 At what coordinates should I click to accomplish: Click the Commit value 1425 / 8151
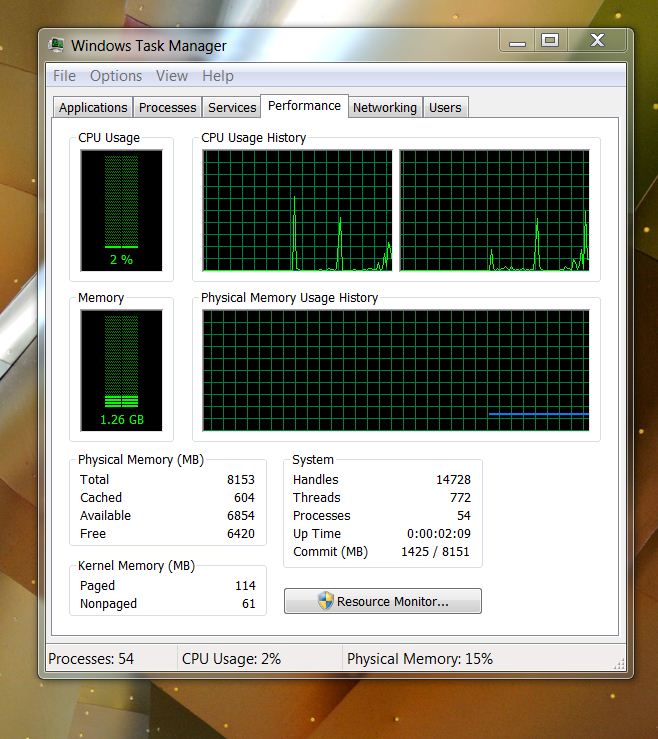(435, 551)
